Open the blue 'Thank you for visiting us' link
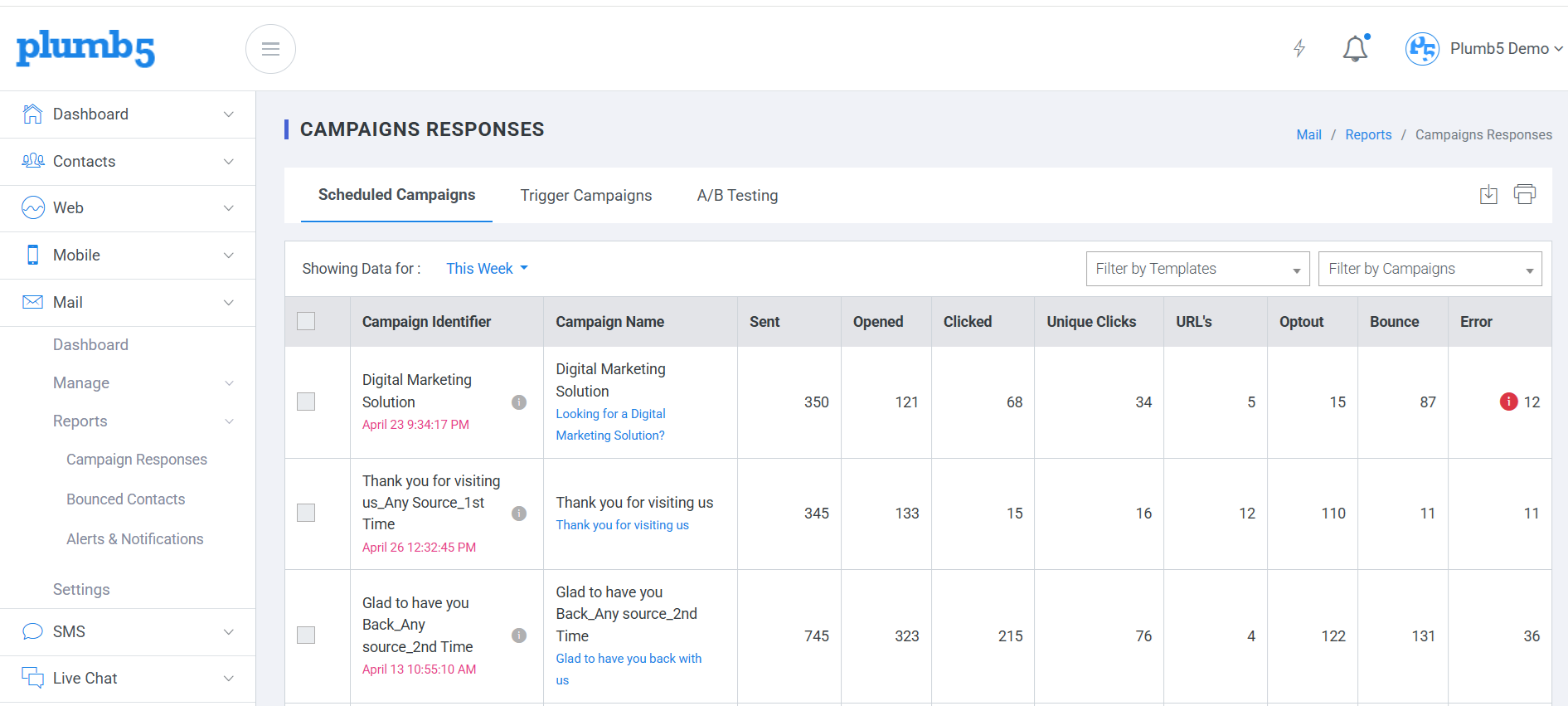Viewport: 1568px width, 706px height. coord(622,525)
